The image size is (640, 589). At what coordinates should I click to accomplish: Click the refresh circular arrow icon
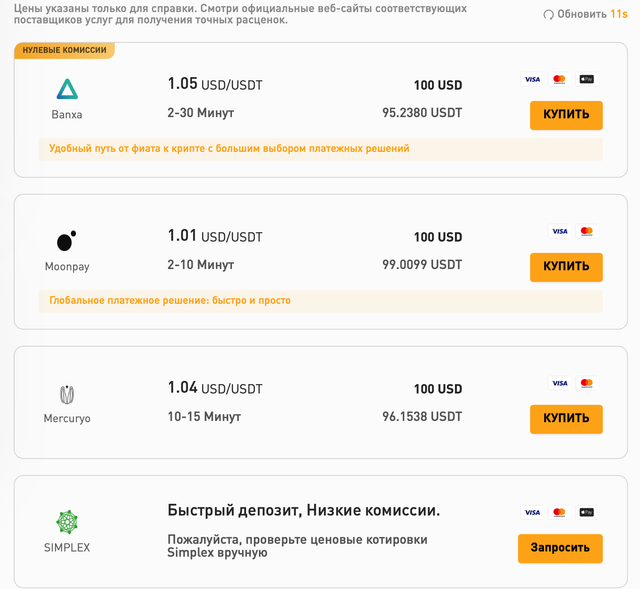(548, 15)
